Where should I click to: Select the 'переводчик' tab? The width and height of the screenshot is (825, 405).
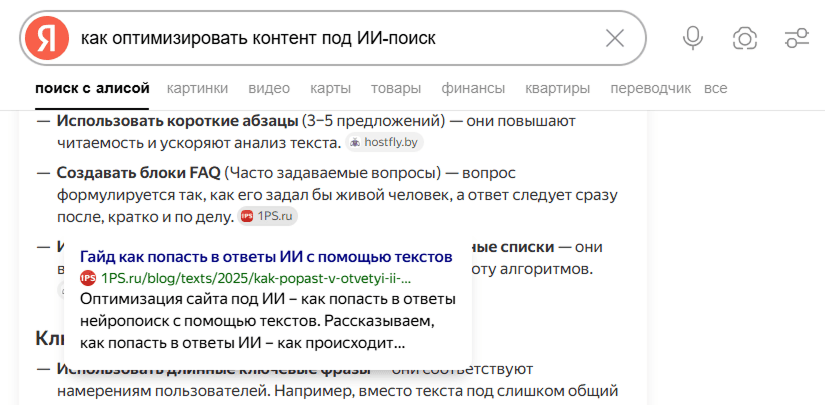(650, 88)
